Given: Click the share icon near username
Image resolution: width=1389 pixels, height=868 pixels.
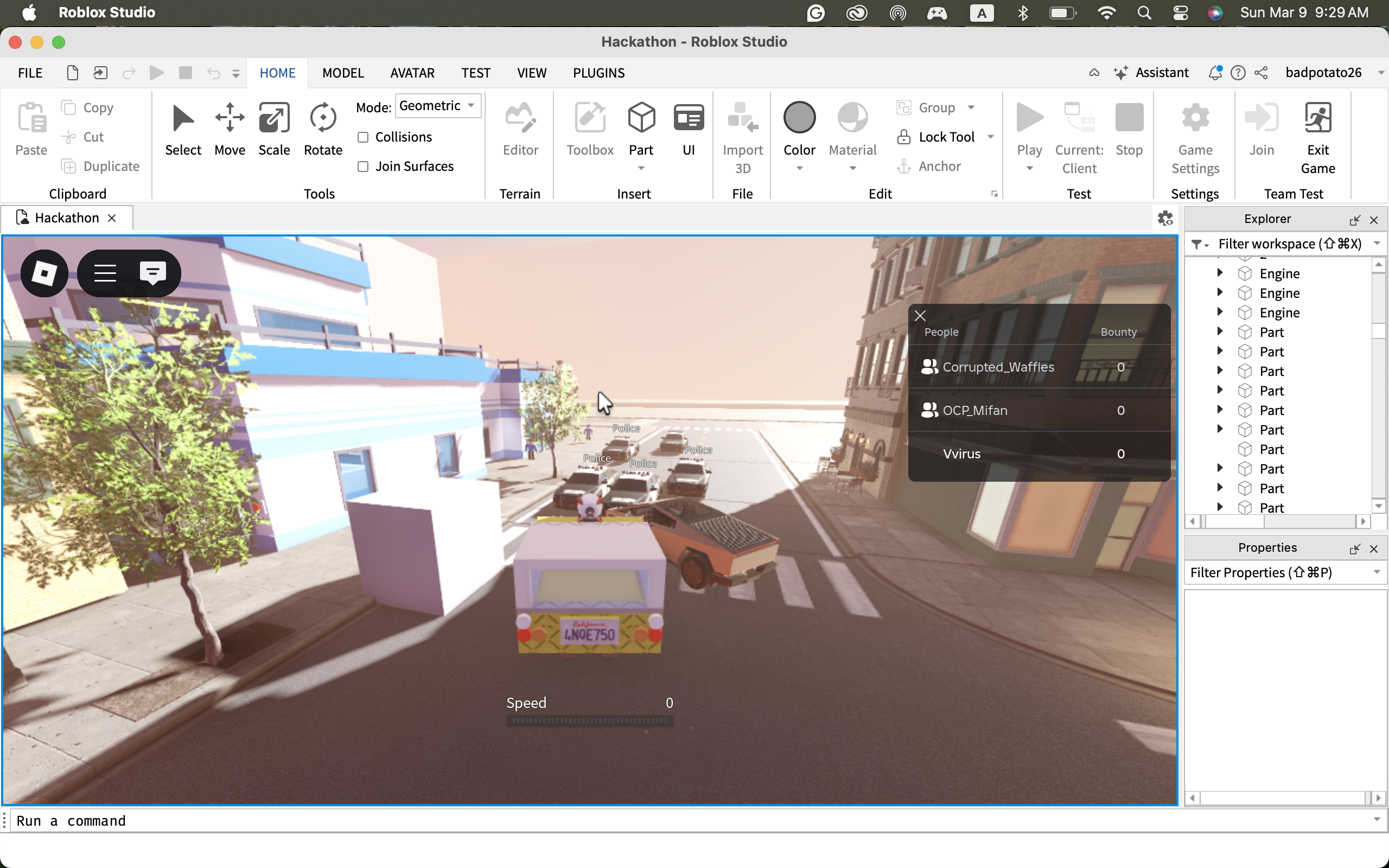Looking at the screenshot, I should pyautogui.click(x=1261, y=73).
